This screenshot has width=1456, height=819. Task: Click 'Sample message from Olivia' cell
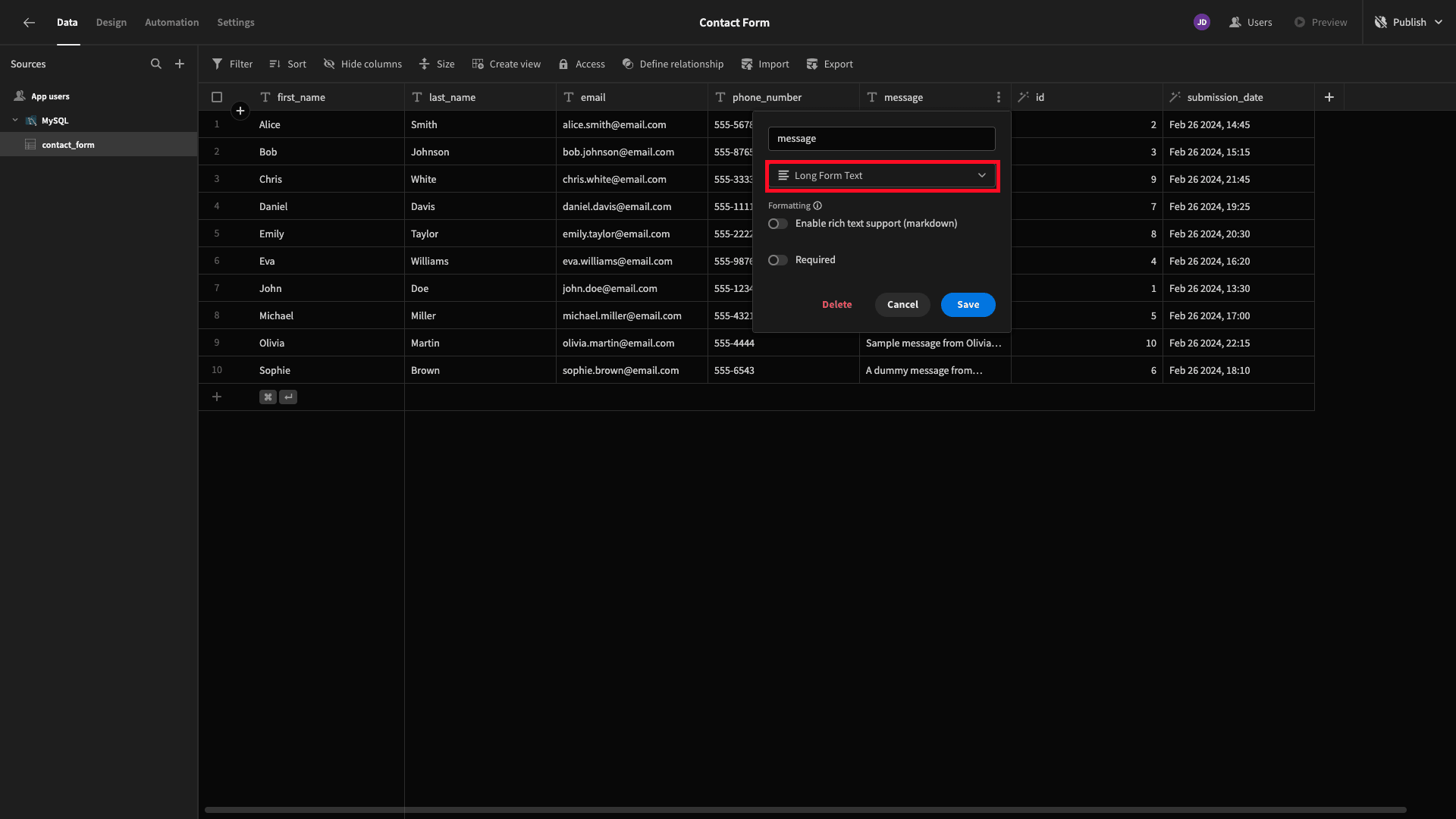[x=935, y=343]
